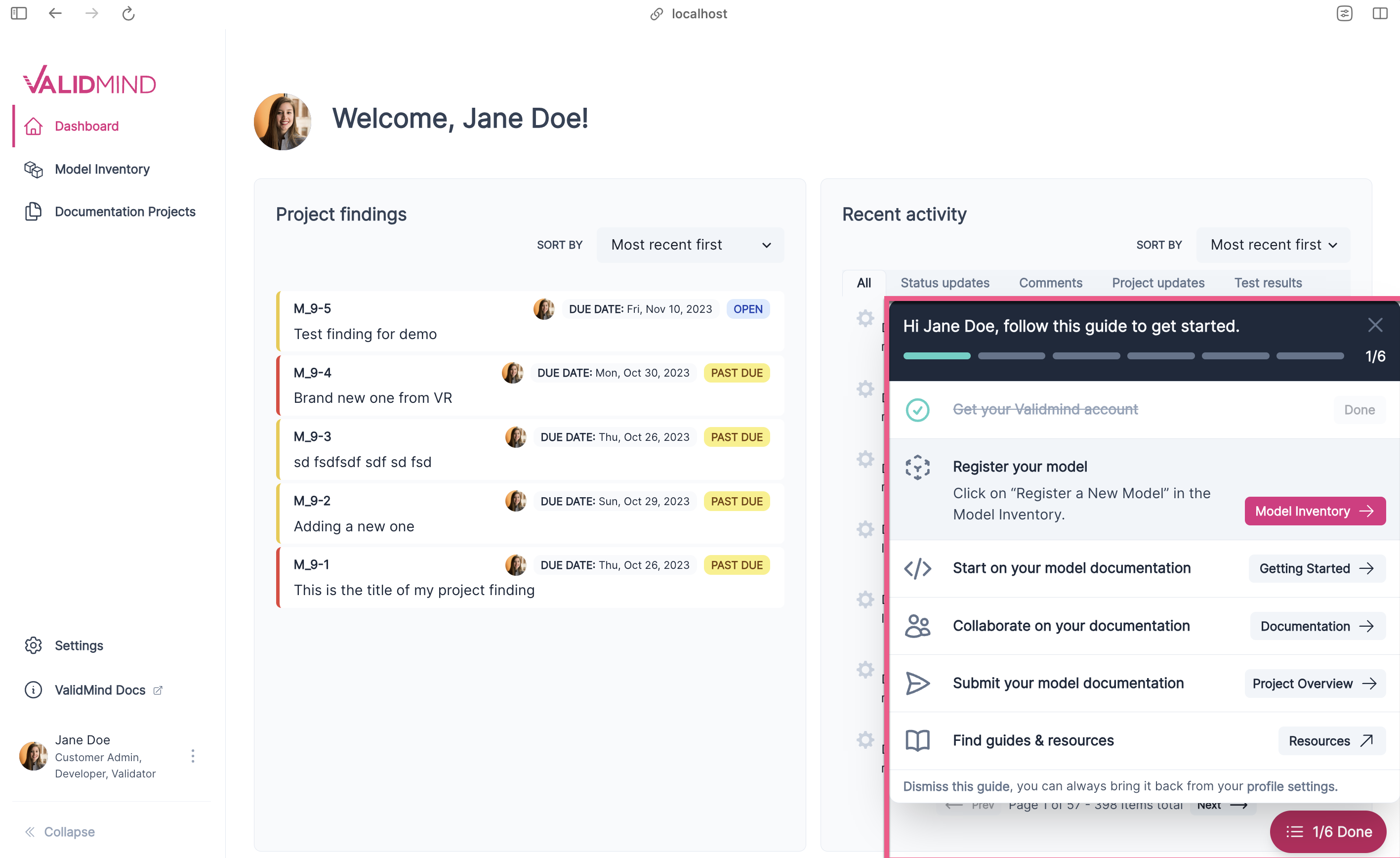The width and height of the screenshot is (1400, 858).
Task: Select the Test results tab
Action: pyautogui.click(x=1268, y=283)
